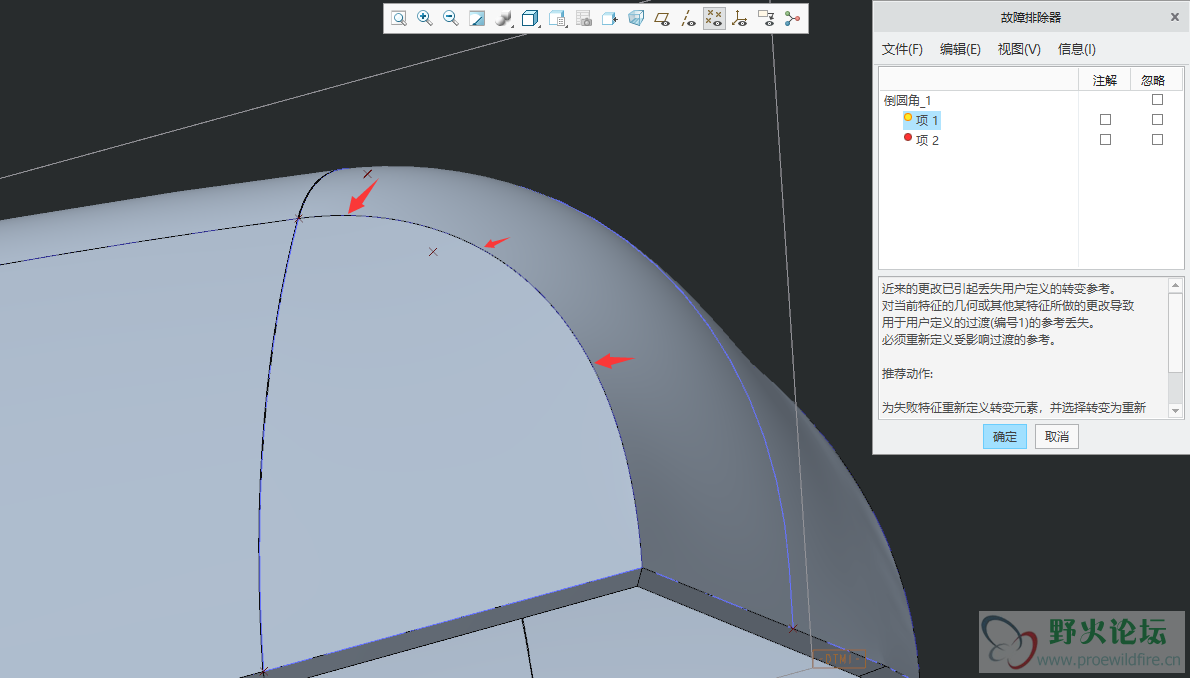Click the 忽略 column header

tap(1153, 80)
